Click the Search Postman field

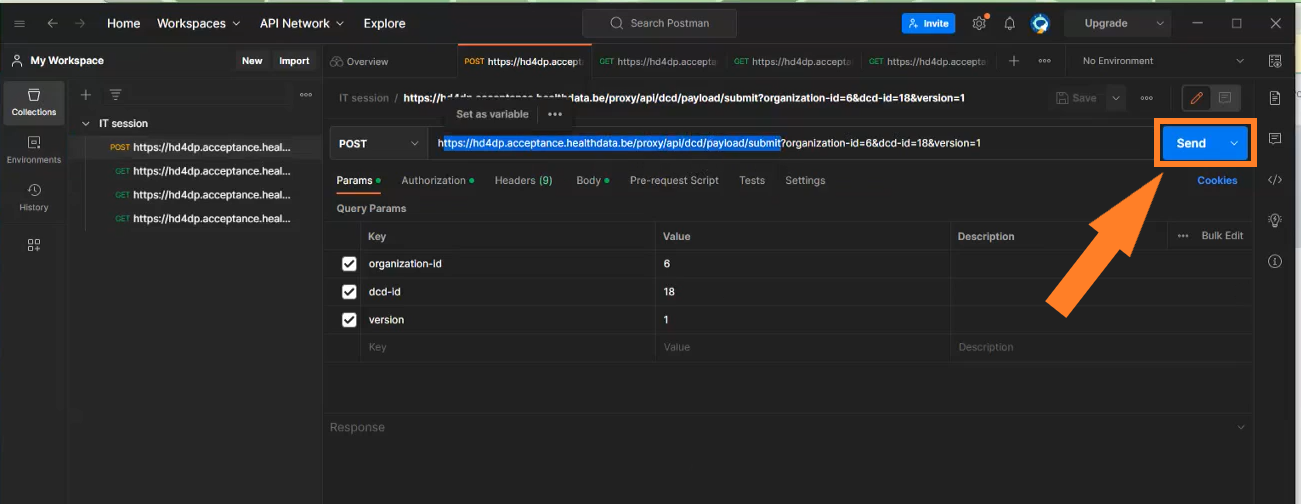[659, 23]
